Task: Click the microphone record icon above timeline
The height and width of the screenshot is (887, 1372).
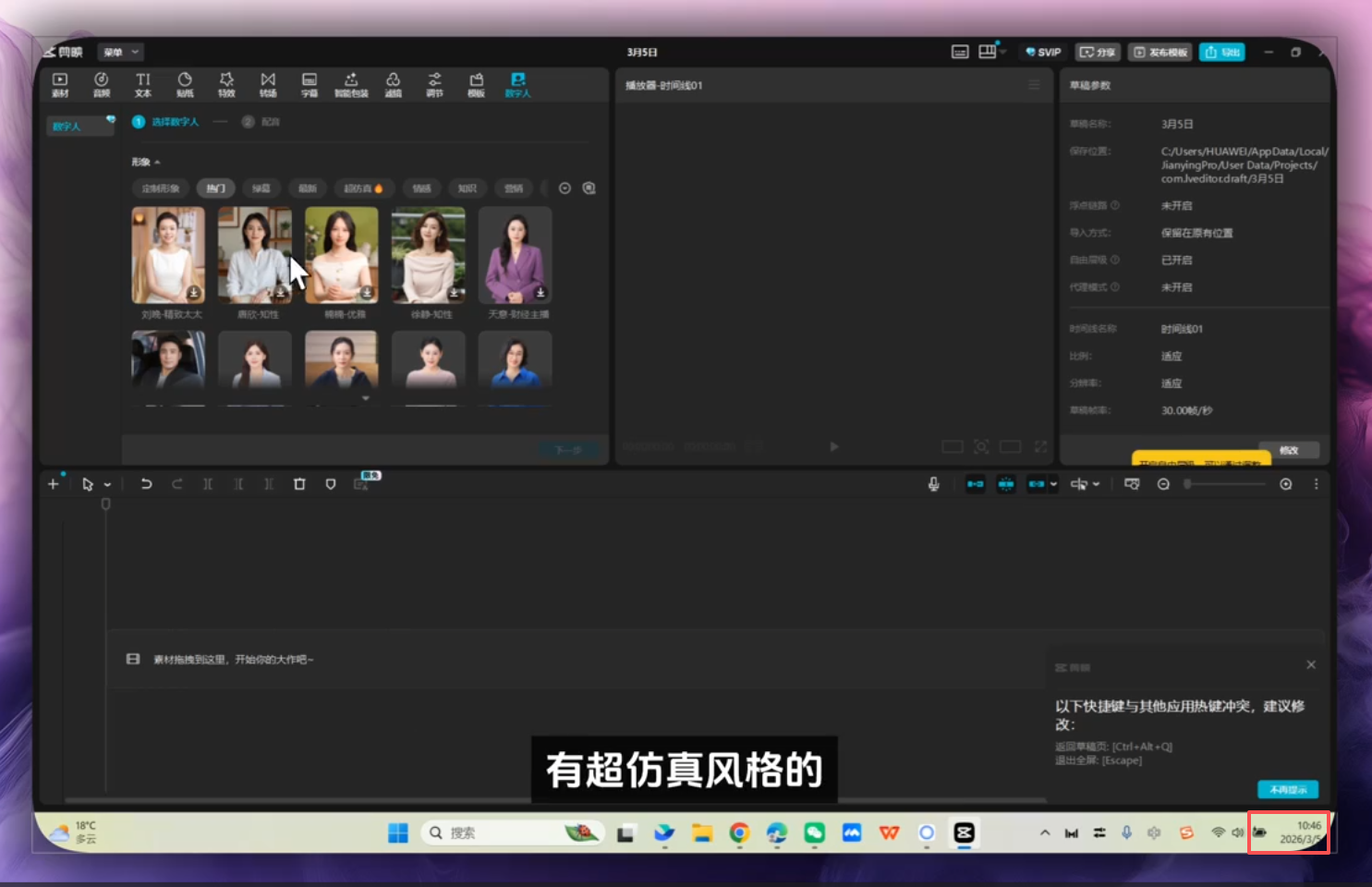Action: [933, 484]
